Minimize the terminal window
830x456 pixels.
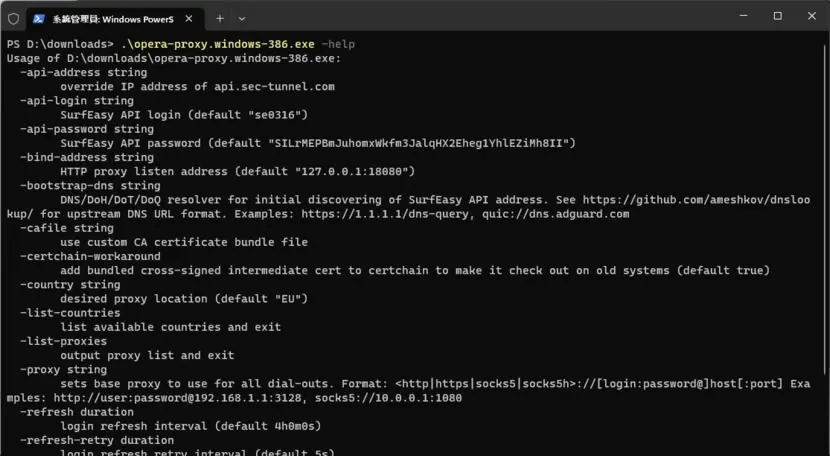[743, 16]
